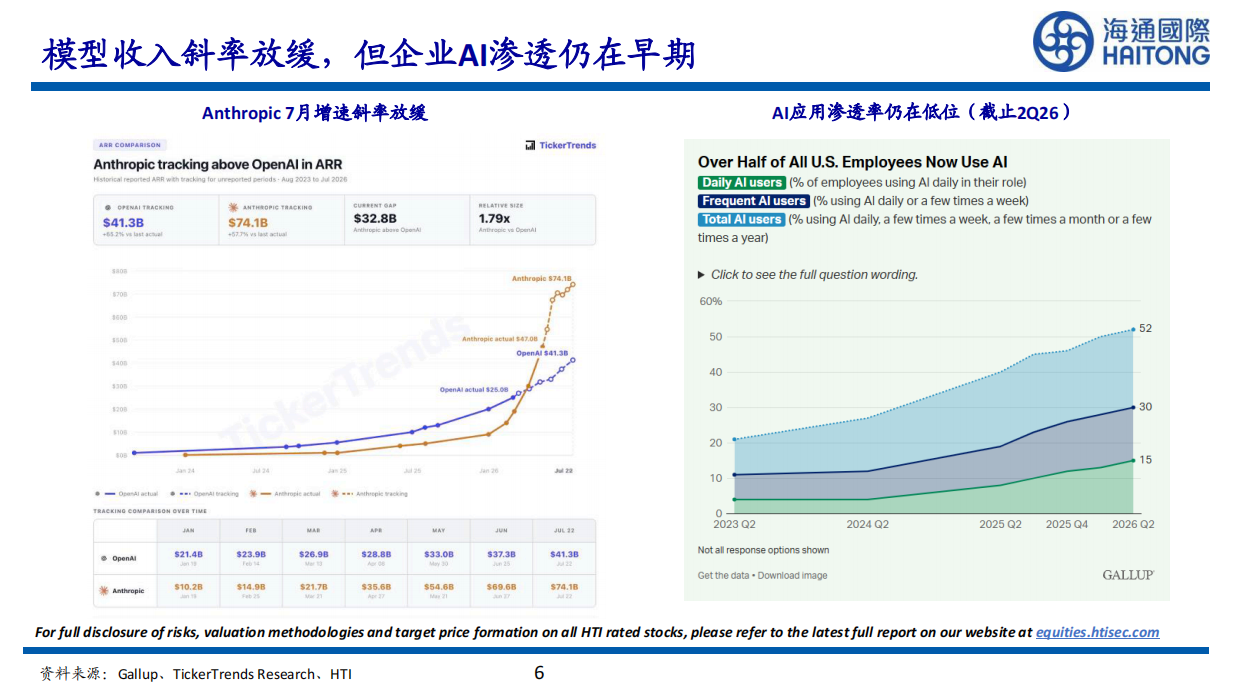
Task: Click the green 'Daily AI users' legend badge
Action: pyautogui.click(x=742, y=183)
